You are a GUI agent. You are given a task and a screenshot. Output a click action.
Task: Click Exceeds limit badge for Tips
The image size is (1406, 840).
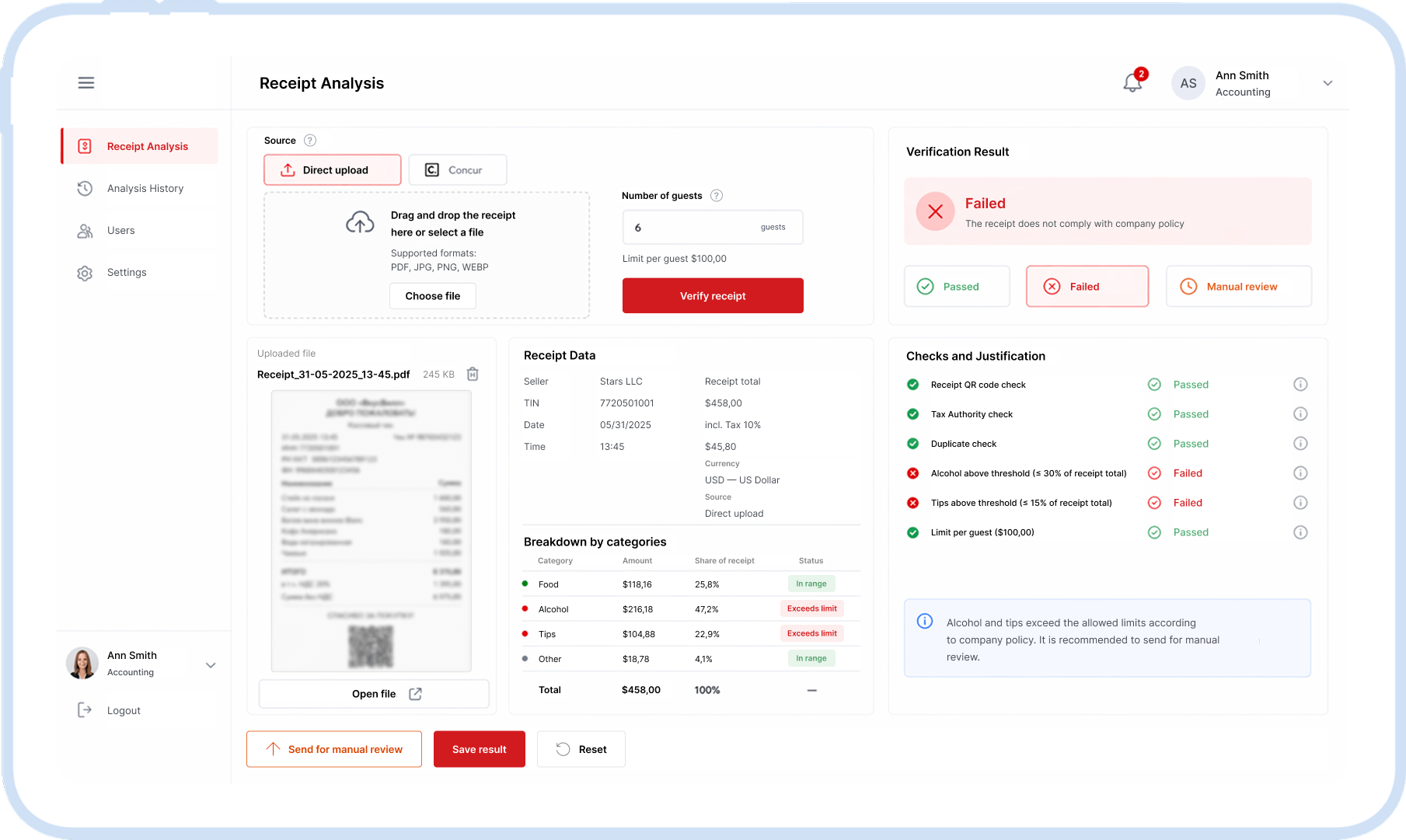811,633
